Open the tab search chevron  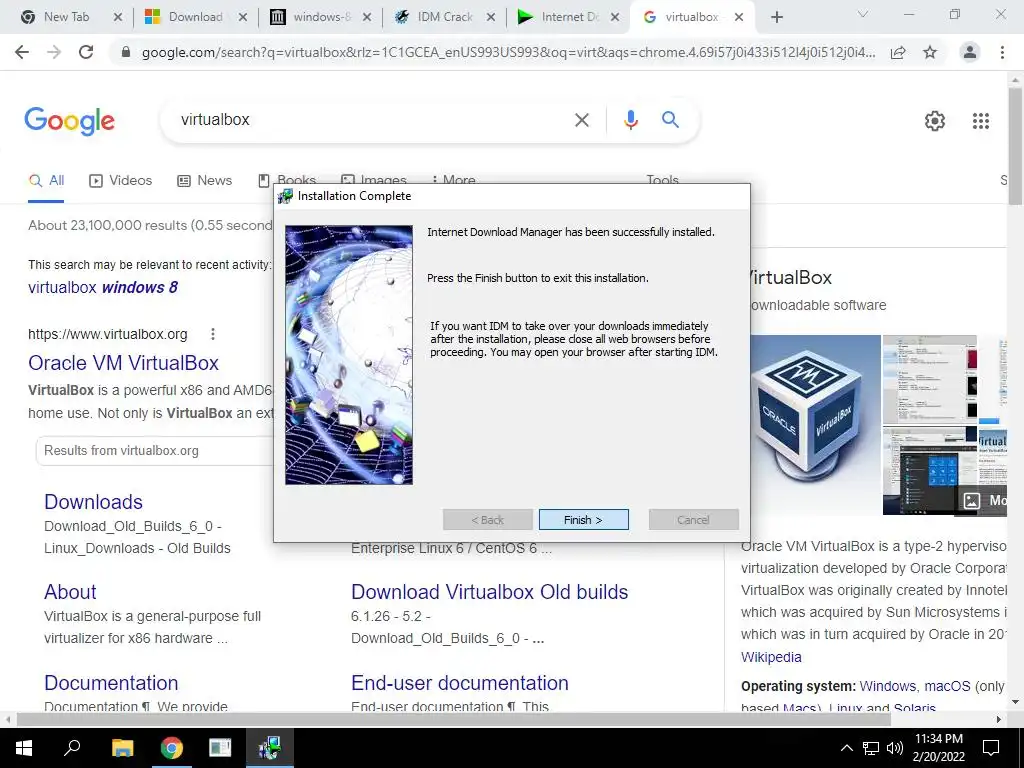point(863,14)
